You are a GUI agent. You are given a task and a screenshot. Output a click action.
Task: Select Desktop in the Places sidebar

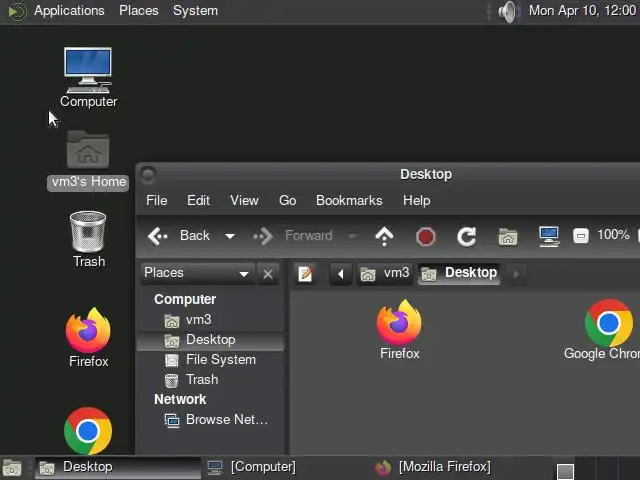[x=211, y=340]
